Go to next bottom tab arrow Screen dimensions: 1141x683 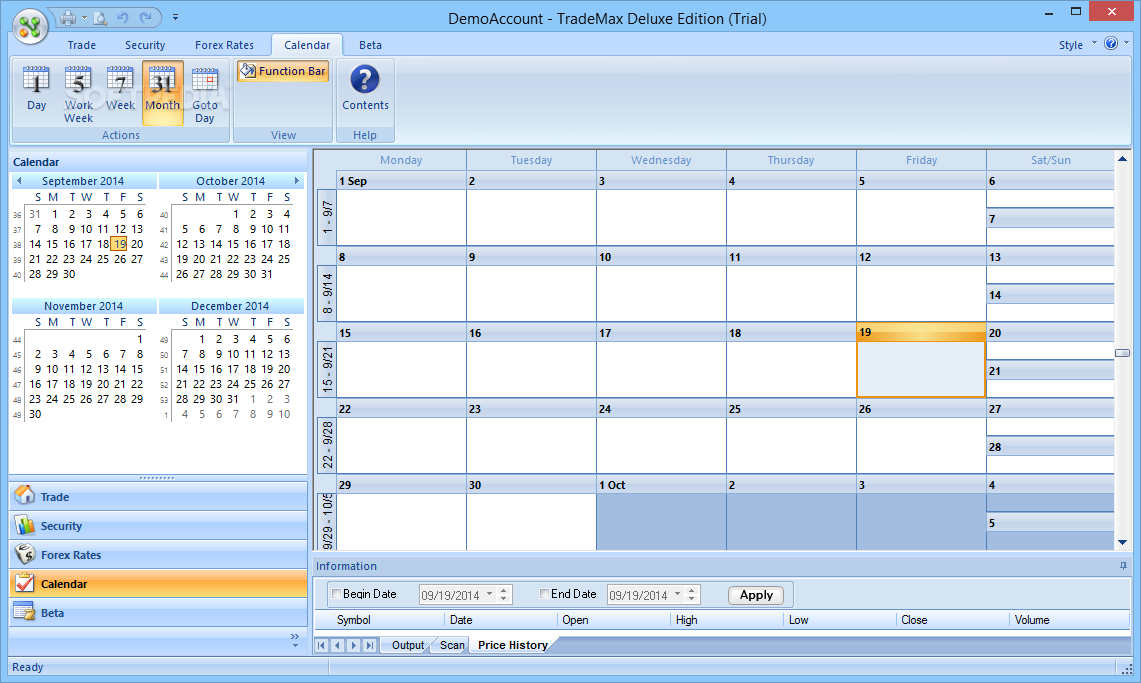[x=354, y=645]
